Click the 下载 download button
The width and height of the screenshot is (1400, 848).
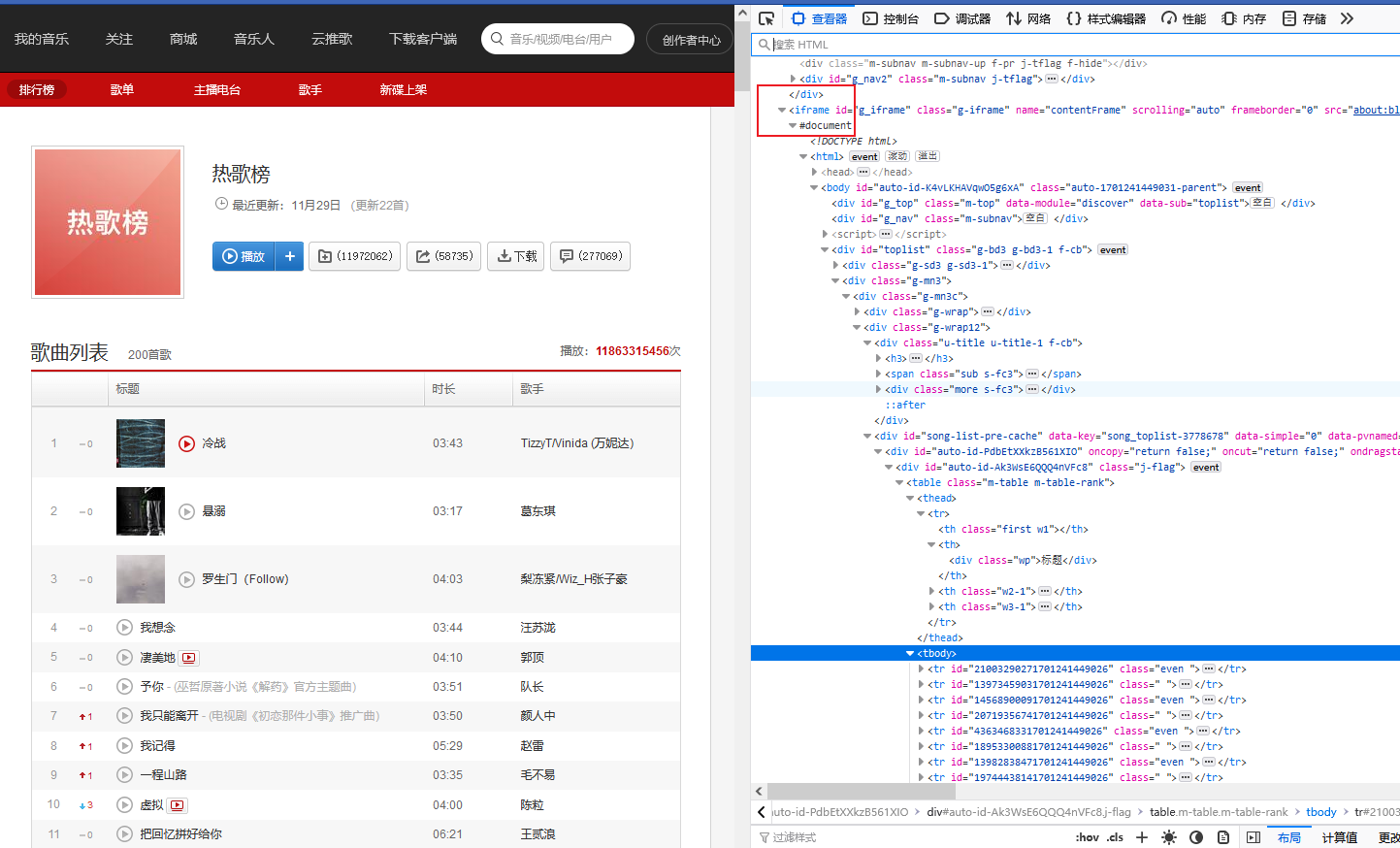(x=516, y=256)
